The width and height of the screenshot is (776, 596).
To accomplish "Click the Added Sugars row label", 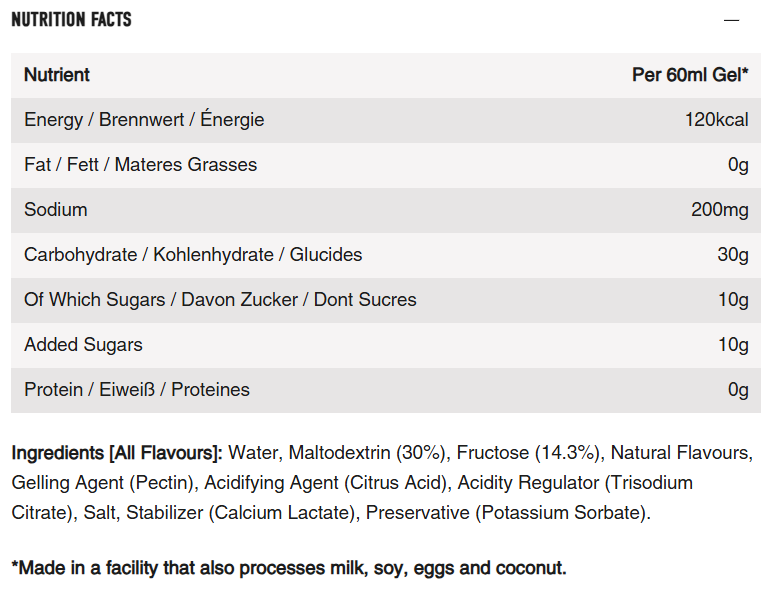I will point(83,345).
